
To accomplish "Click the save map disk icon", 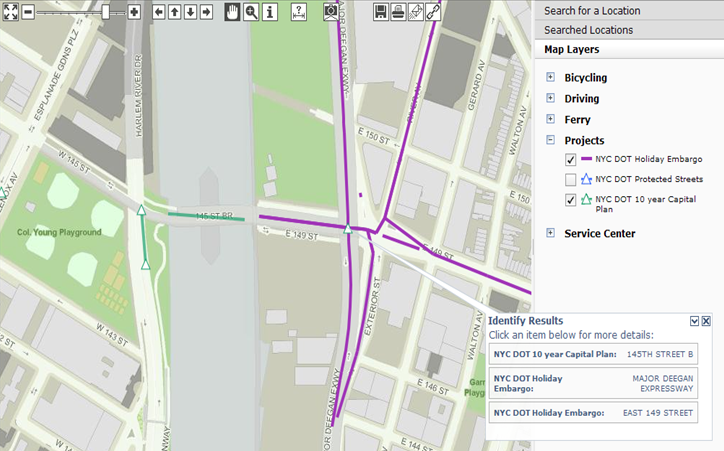I will pos(381,12).
